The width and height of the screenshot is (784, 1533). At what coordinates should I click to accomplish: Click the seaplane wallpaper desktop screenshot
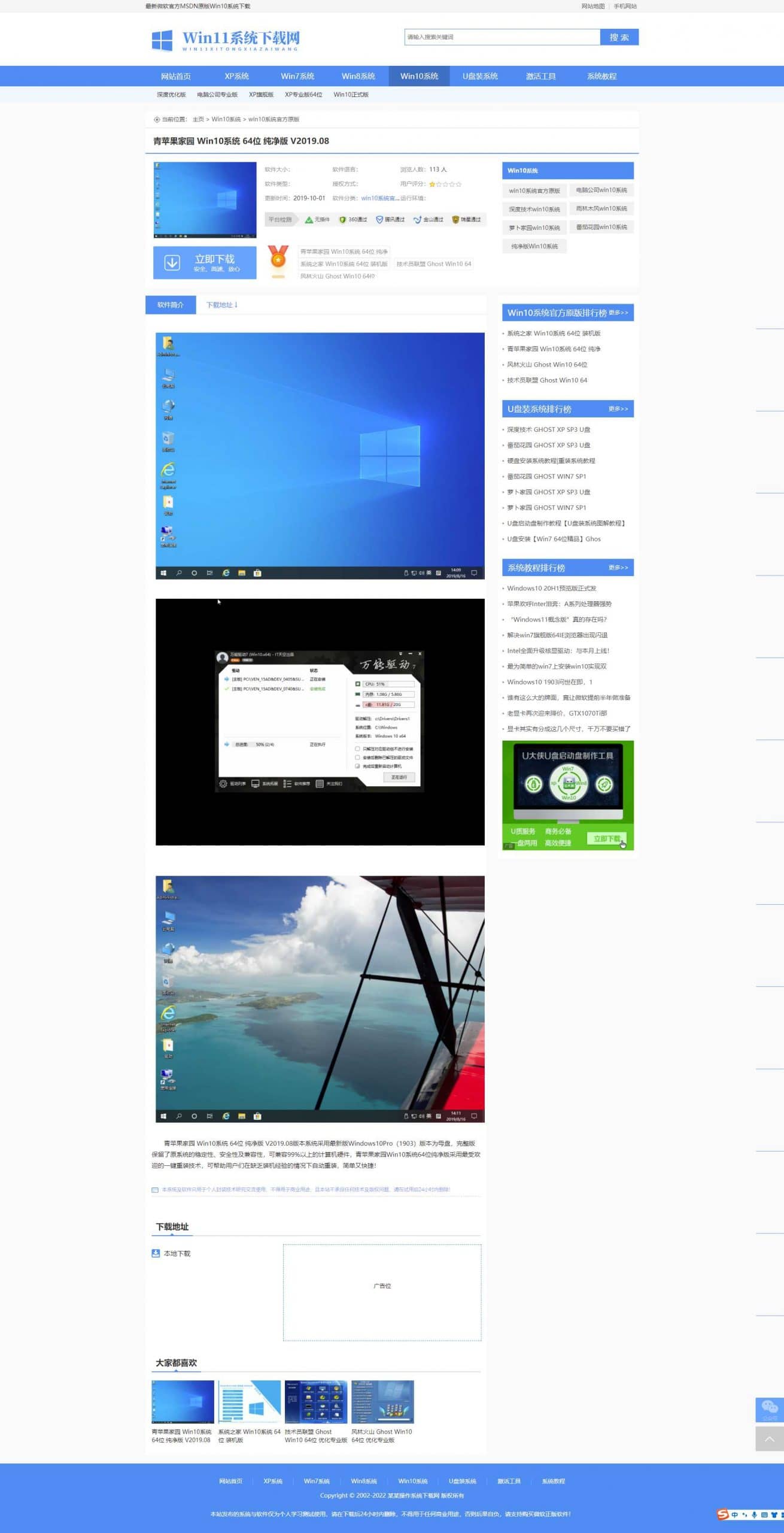[320, 999]
